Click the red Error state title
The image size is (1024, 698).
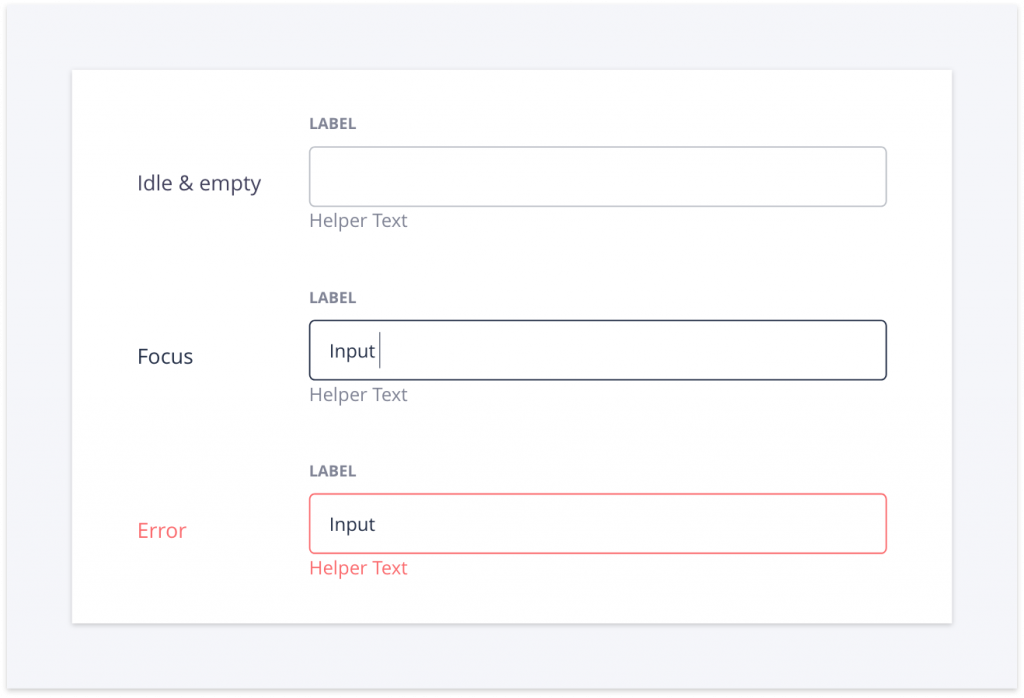(x=161, y=530)
